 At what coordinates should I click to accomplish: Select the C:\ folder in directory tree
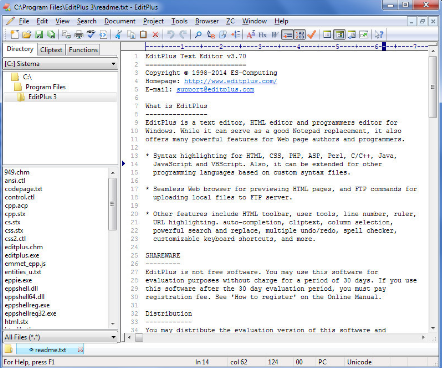click(27, 77)
